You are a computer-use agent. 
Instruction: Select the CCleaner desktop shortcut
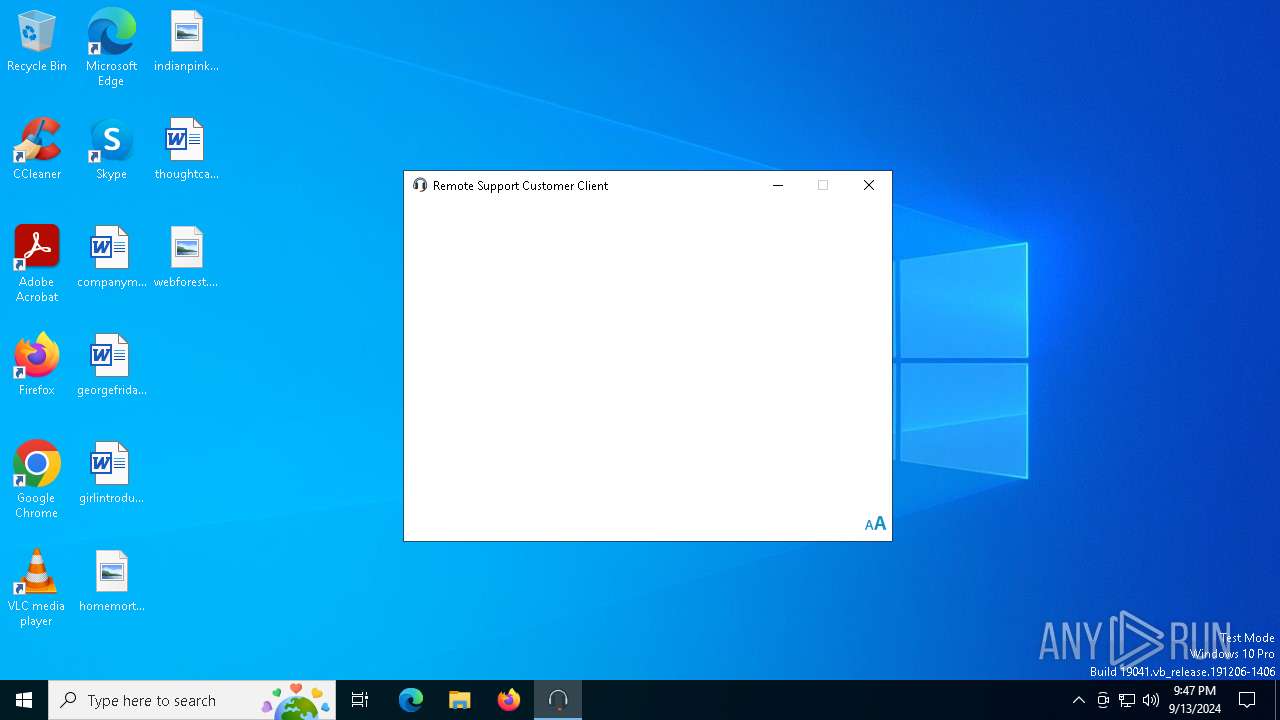[37, 150]
